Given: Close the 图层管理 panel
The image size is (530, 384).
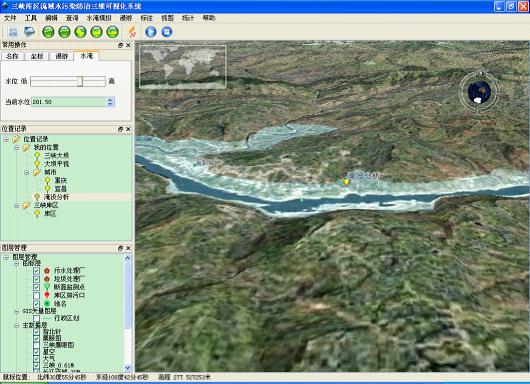Looking at the screenshot, I should click(x=128, y=248).
